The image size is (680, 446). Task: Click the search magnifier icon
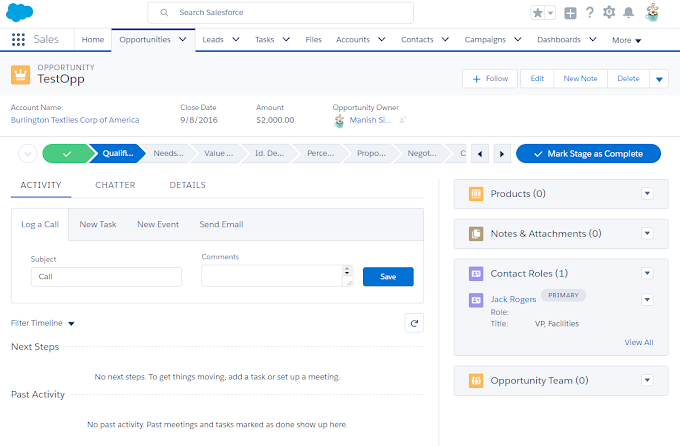164,13
